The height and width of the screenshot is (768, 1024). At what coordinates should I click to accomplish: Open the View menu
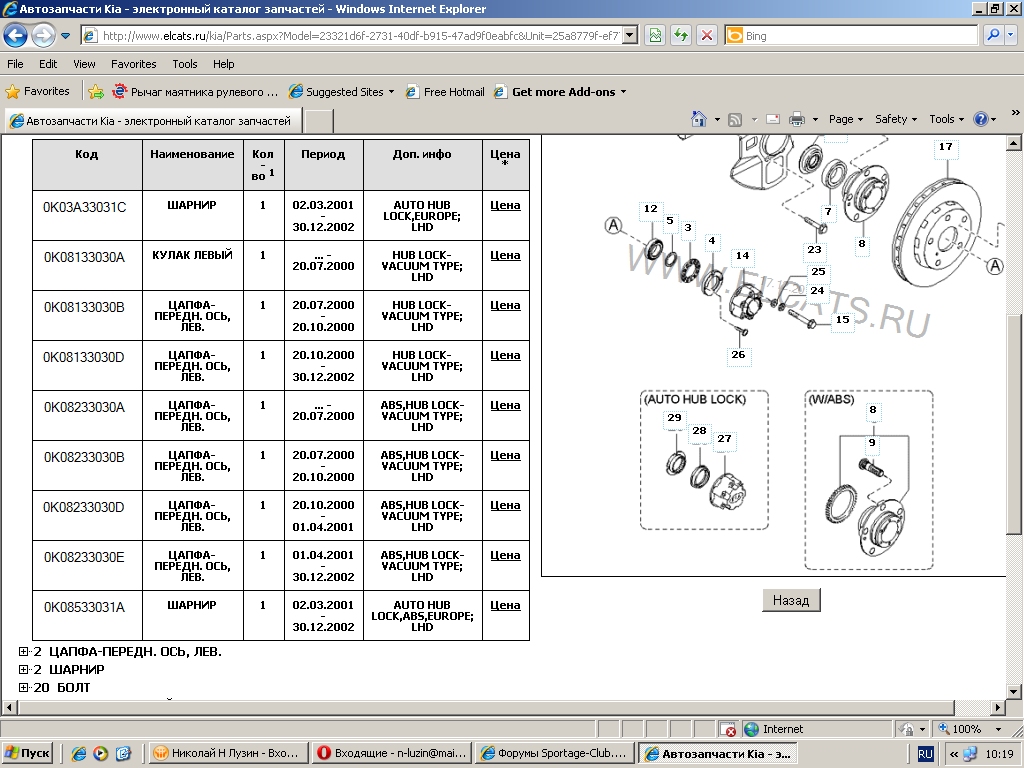[x=84, y=64]
